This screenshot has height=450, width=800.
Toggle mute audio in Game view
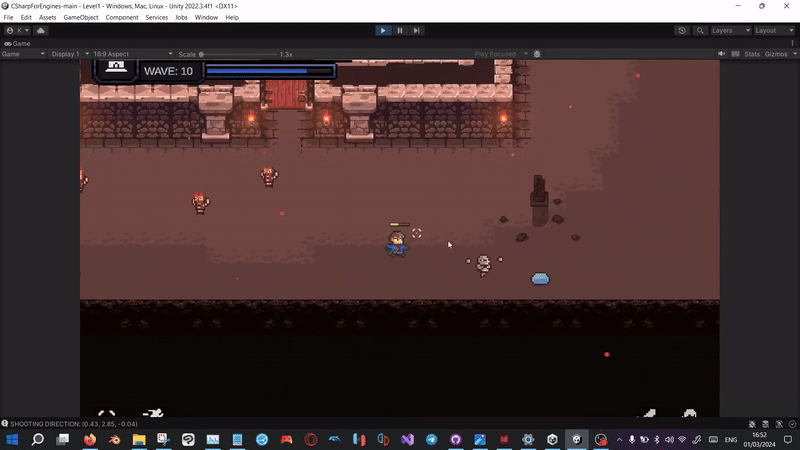[720, 54]
